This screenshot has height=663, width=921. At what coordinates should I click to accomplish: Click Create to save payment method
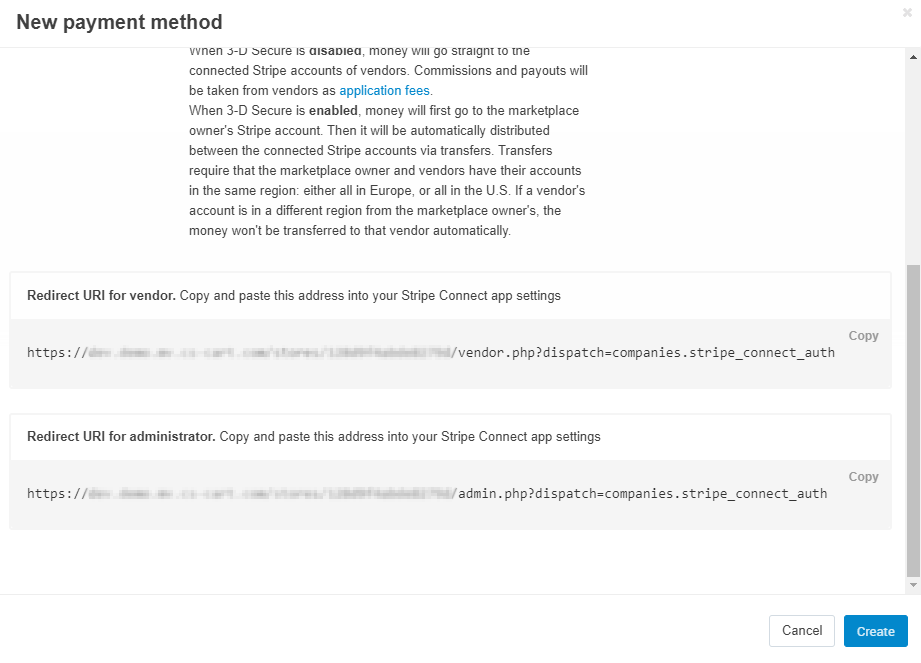click(x=876, y=631)
